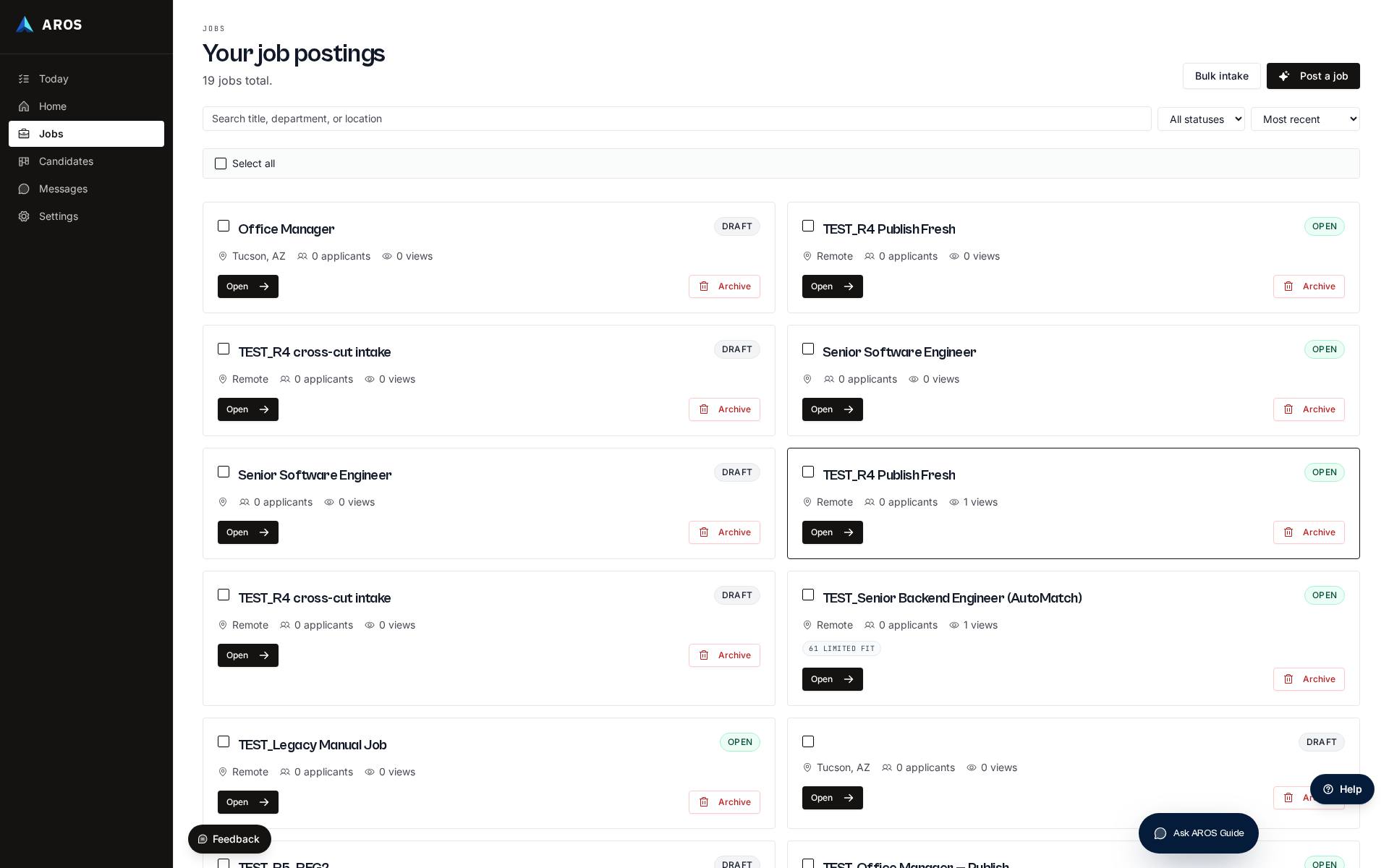Click the location pin on Tucson, AZ untitled draft card

807,767
